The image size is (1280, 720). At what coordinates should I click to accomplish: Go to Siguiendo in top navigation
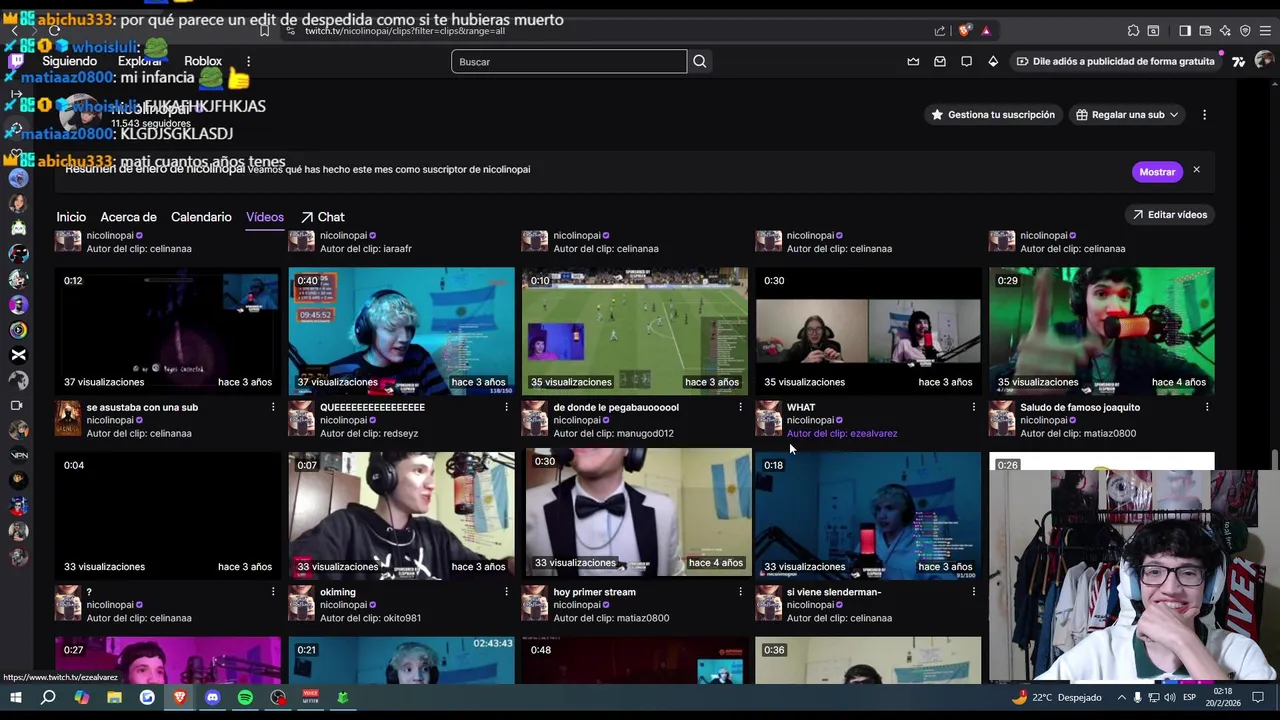[x=69, y=61]
